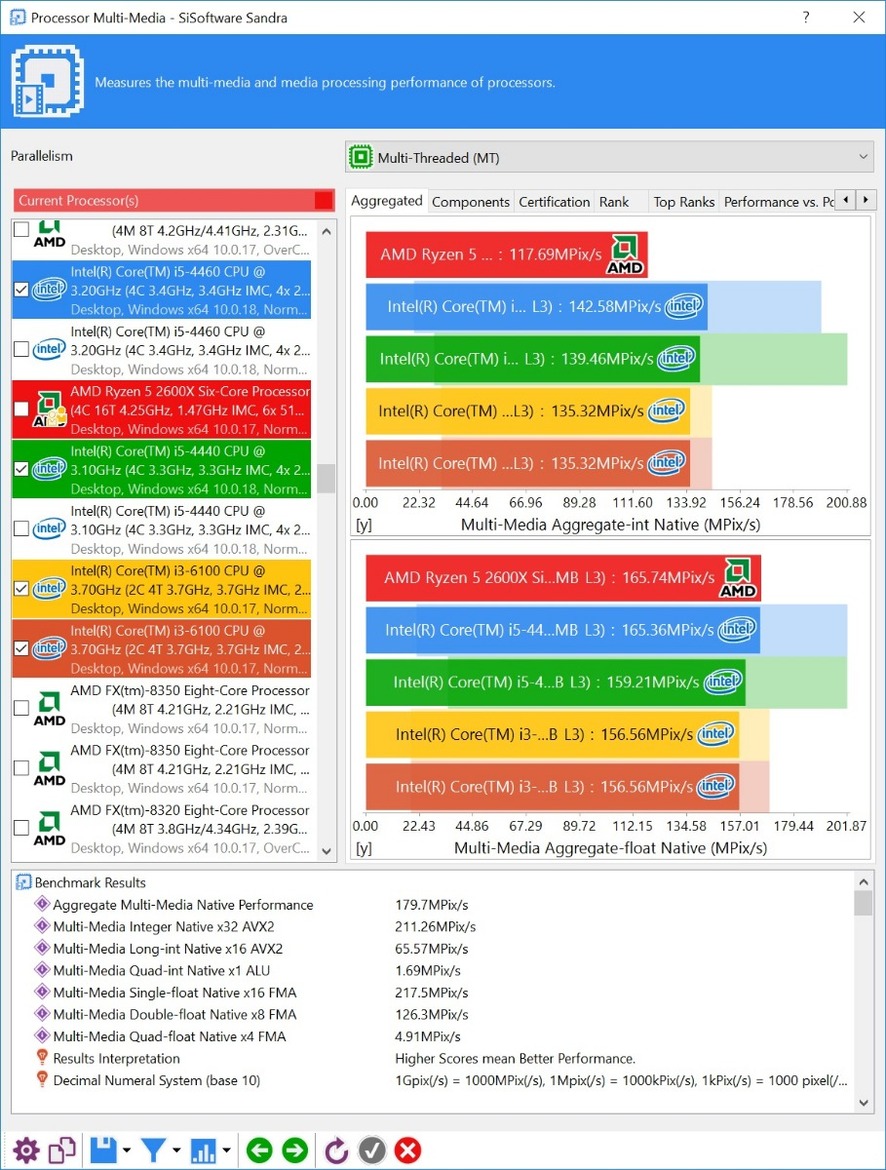The width and height of the screenshot is (886, 1170).
Task: Select the Aggregated tab
Action: click(x=387, y=201)
